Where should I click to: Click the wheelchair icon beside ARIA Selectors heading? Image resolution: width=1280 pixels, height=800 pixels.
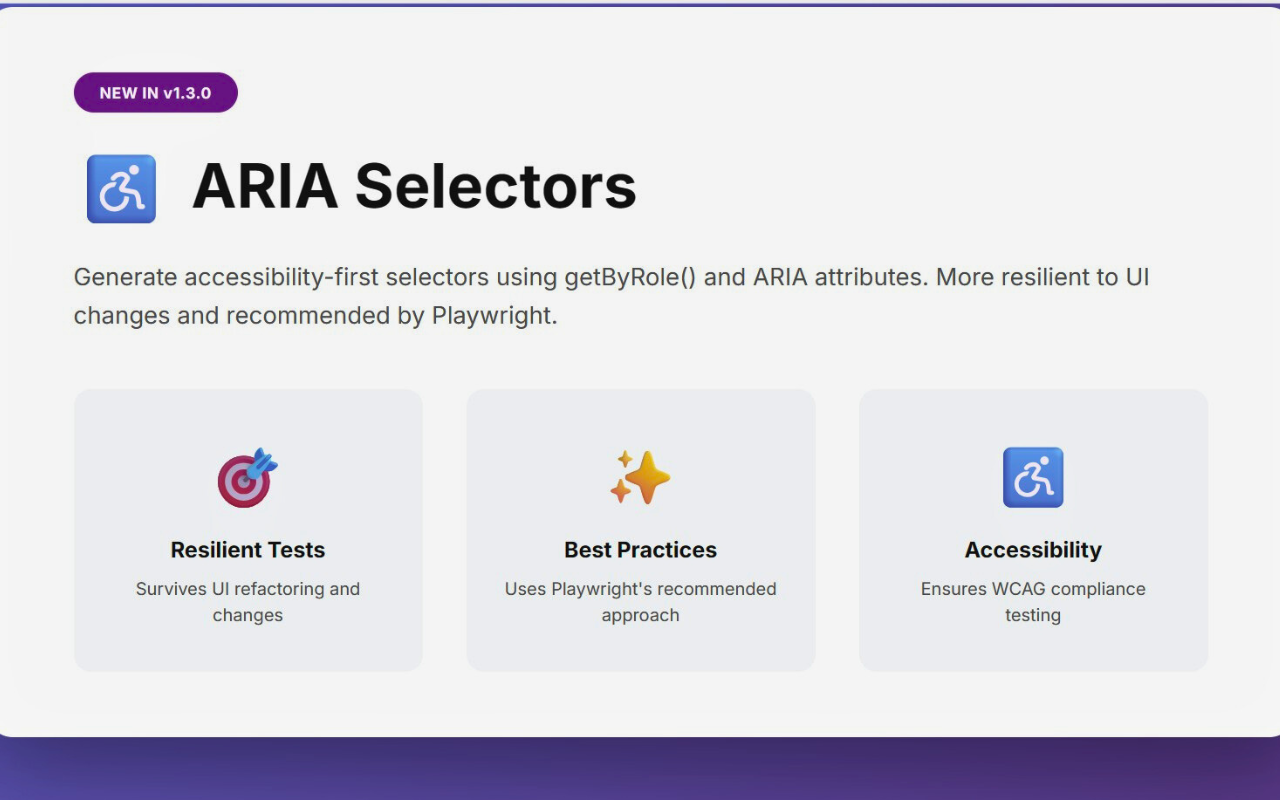pyautogui.click(x=121, y=188)
